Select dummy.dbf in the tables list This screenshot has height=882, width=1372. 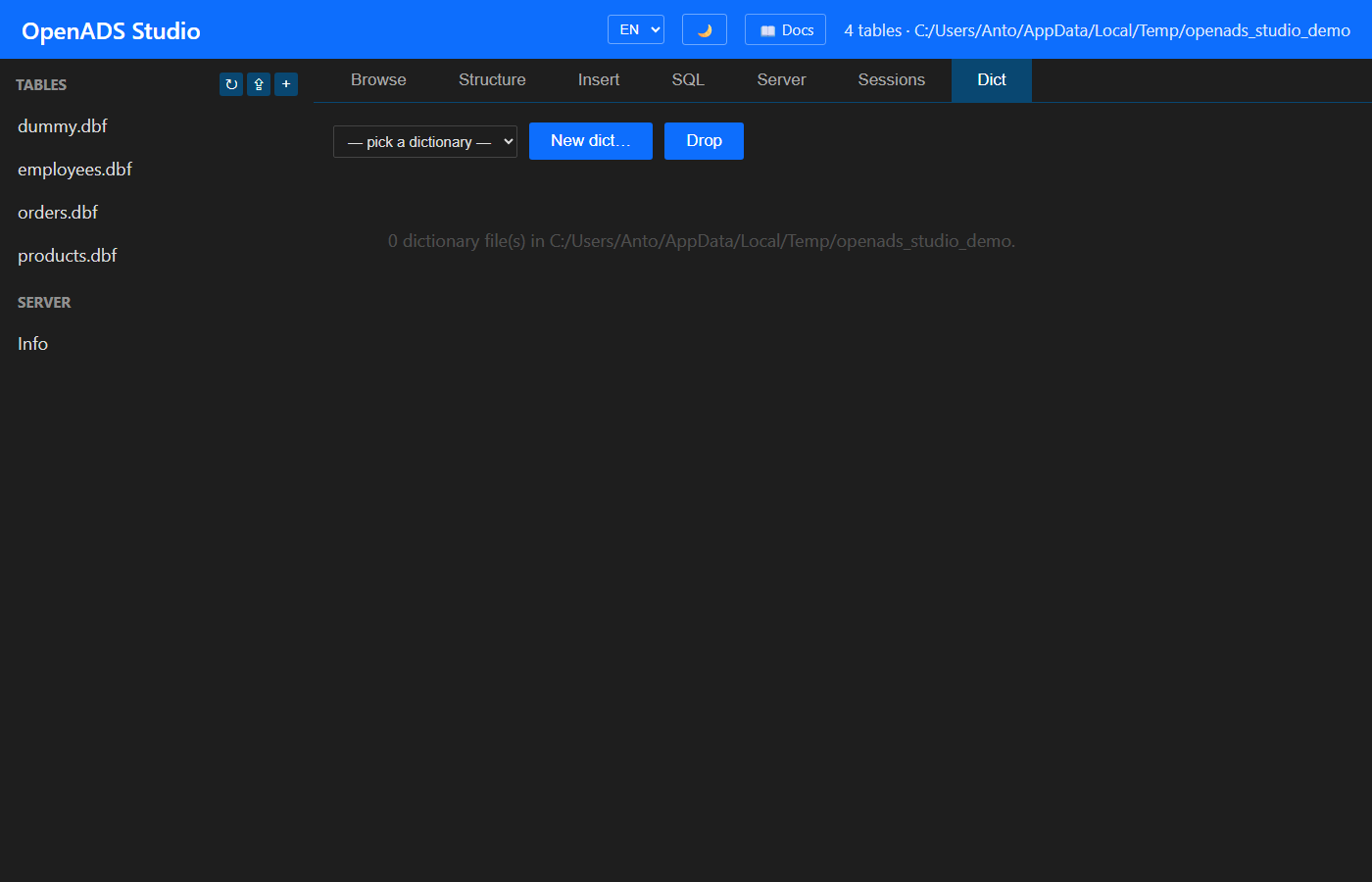157,126
